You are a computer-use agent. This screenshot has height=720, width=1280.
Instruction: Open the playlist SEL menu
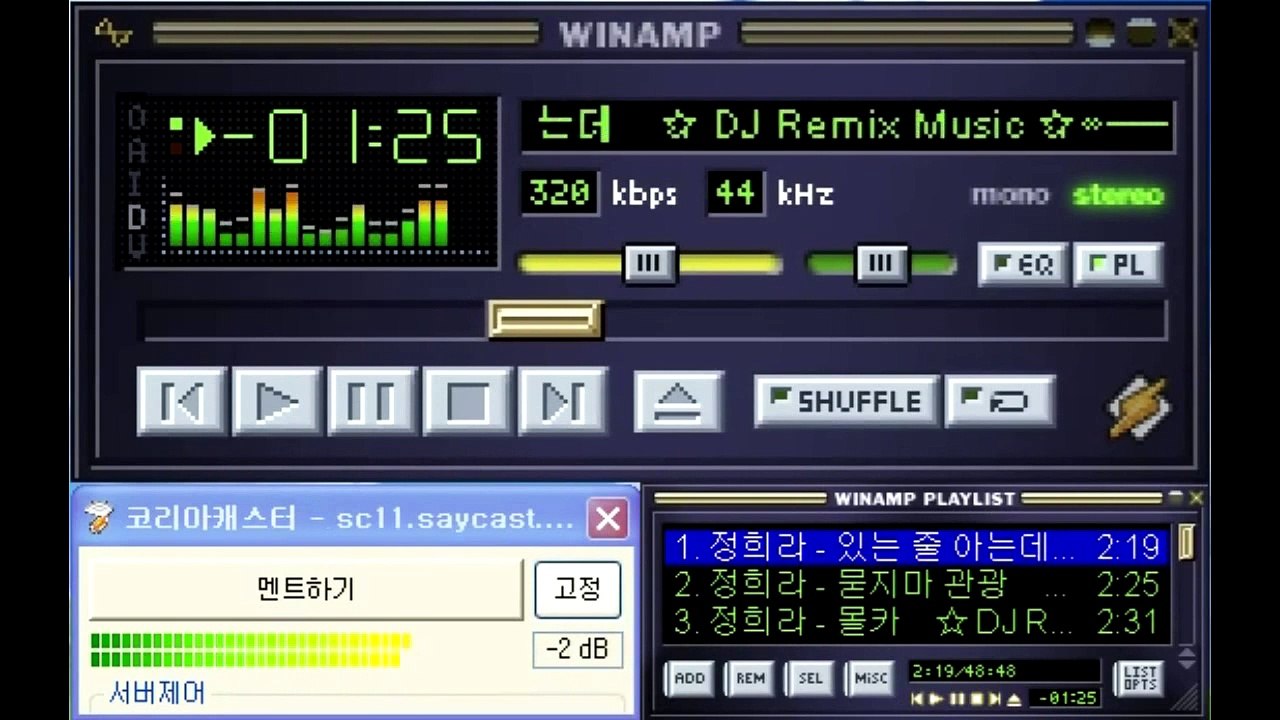click(810, 678)
